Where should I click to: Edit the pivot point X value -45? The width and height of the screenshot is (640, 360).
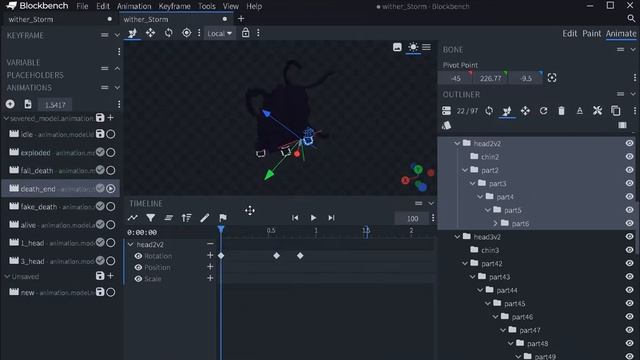pyautogui.click(x=456, y=78)
